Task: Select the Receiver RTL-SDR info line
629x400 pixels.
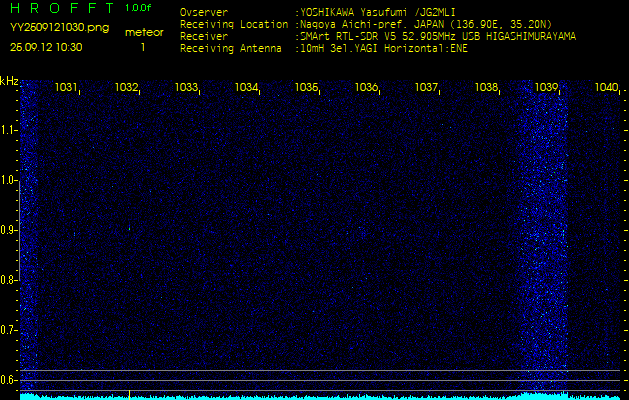Action: pos(436,35)
